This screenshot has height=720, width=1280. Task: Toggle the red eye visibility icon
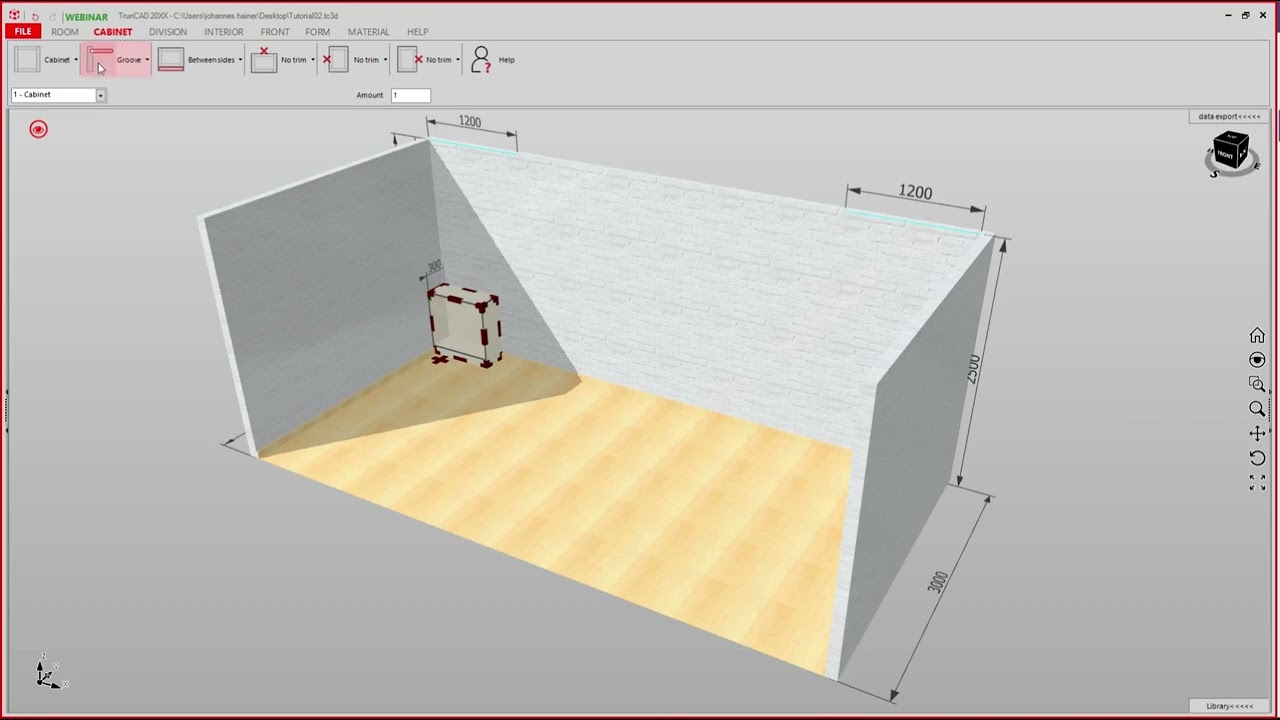pyautogui.click(x=38, y=129)
